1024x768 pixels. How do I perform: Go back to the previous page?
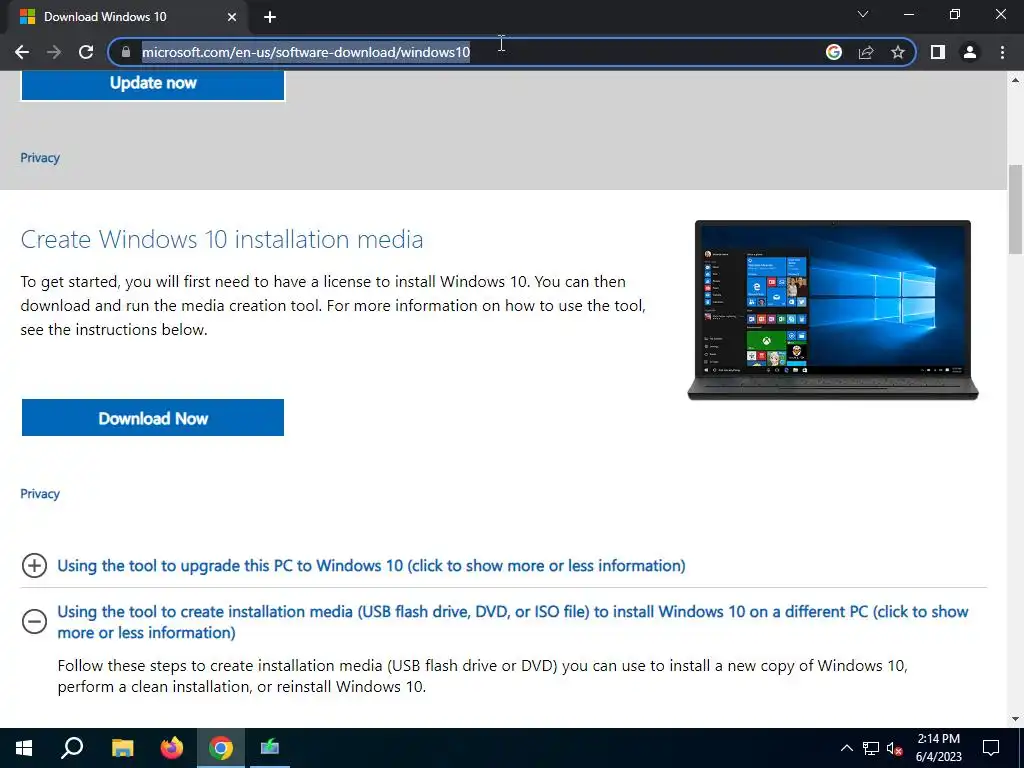22,52
